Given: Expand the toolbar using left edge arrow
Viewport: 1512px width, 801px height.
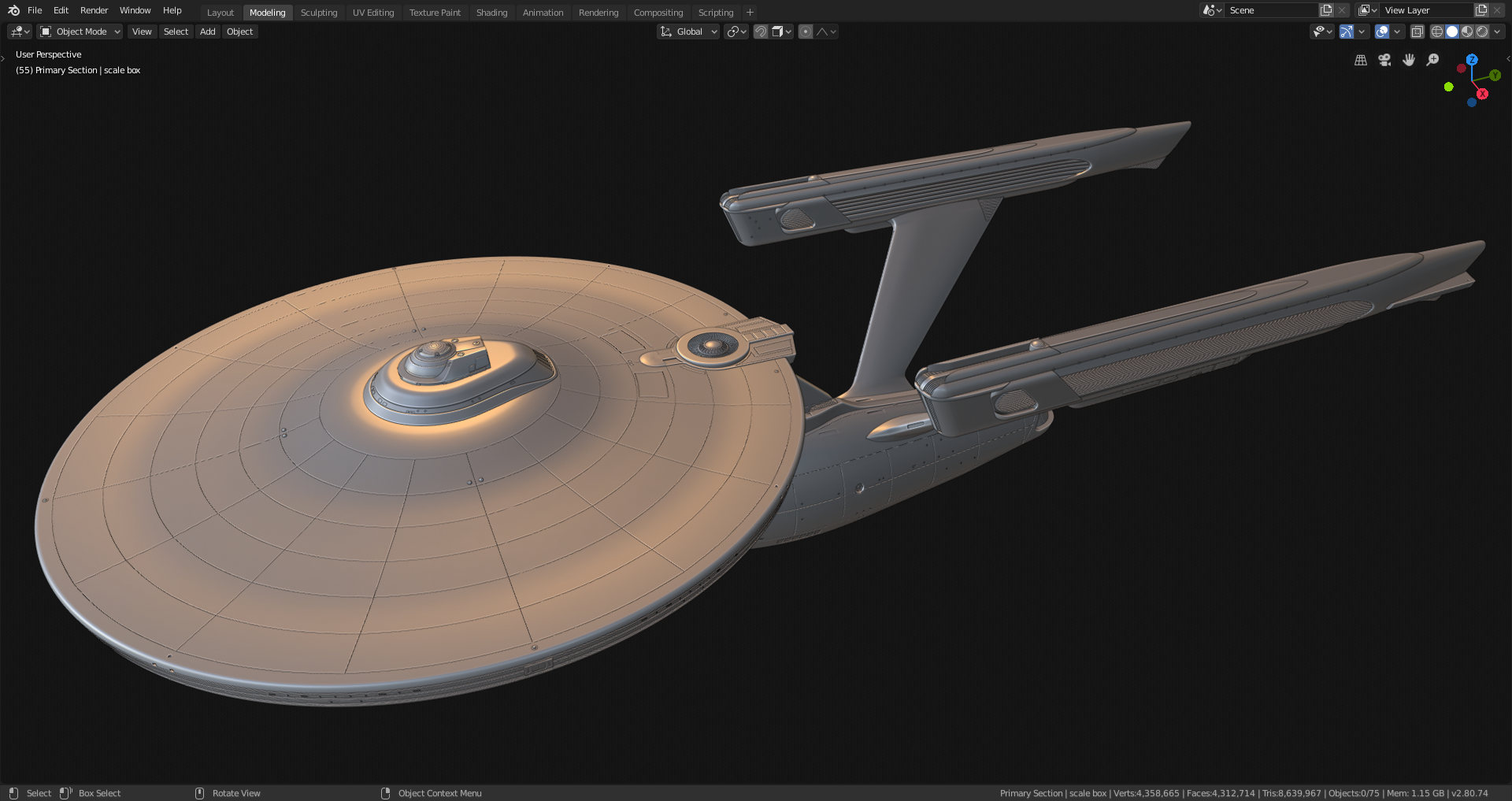Looking at the screenshot, I should pyautogui.click(x=3, y=58).
